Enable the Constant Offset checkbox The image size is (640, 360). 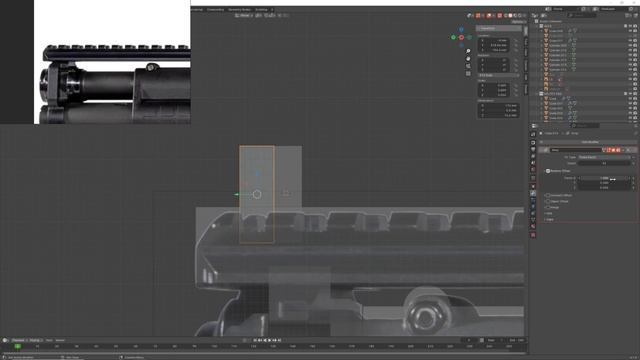[548, 196]
